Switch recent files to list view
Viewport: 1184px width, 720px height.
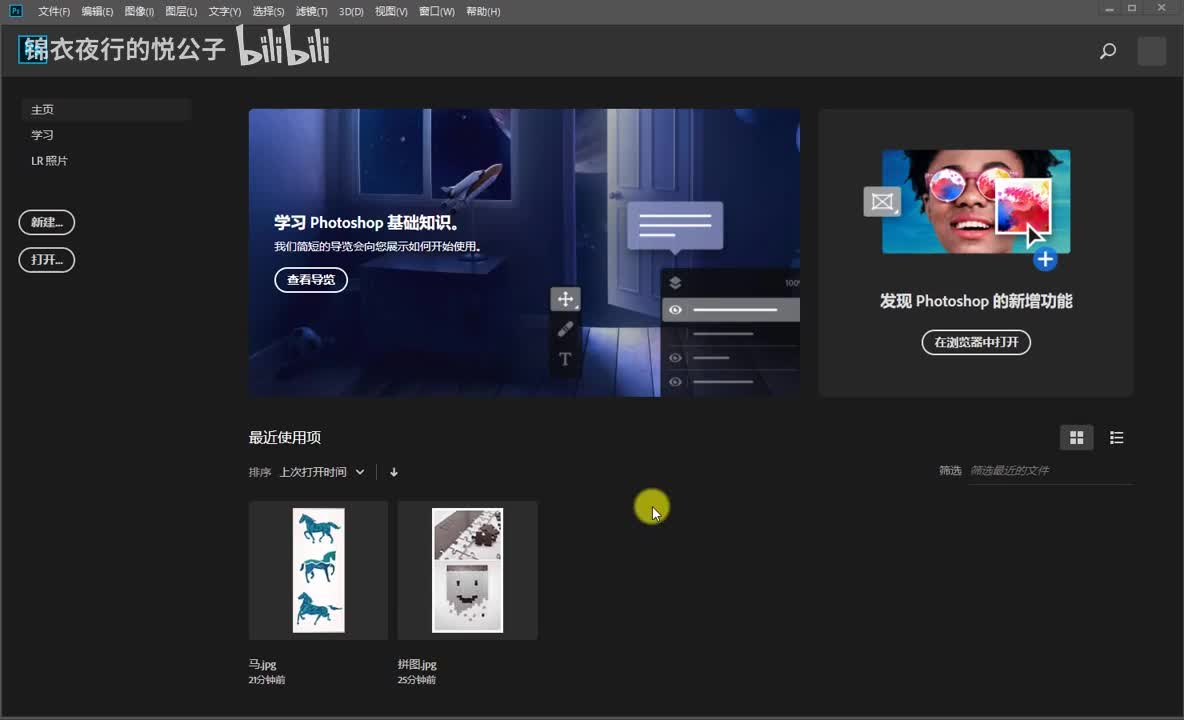point(1116,438)
